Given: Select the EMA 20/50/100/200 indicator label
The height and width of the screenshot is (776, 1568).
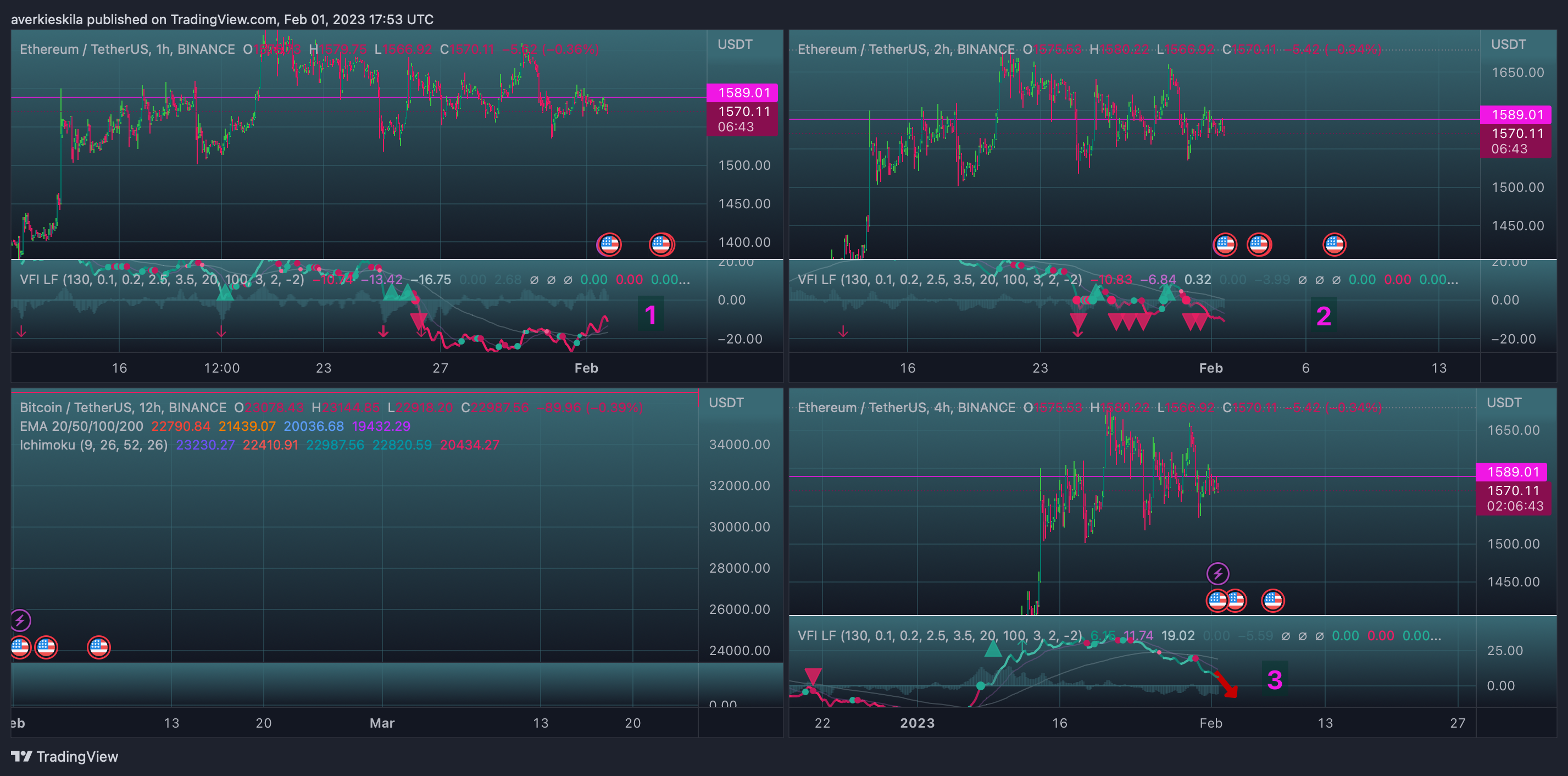Looking at the screenshot, I should click(81, 426).
